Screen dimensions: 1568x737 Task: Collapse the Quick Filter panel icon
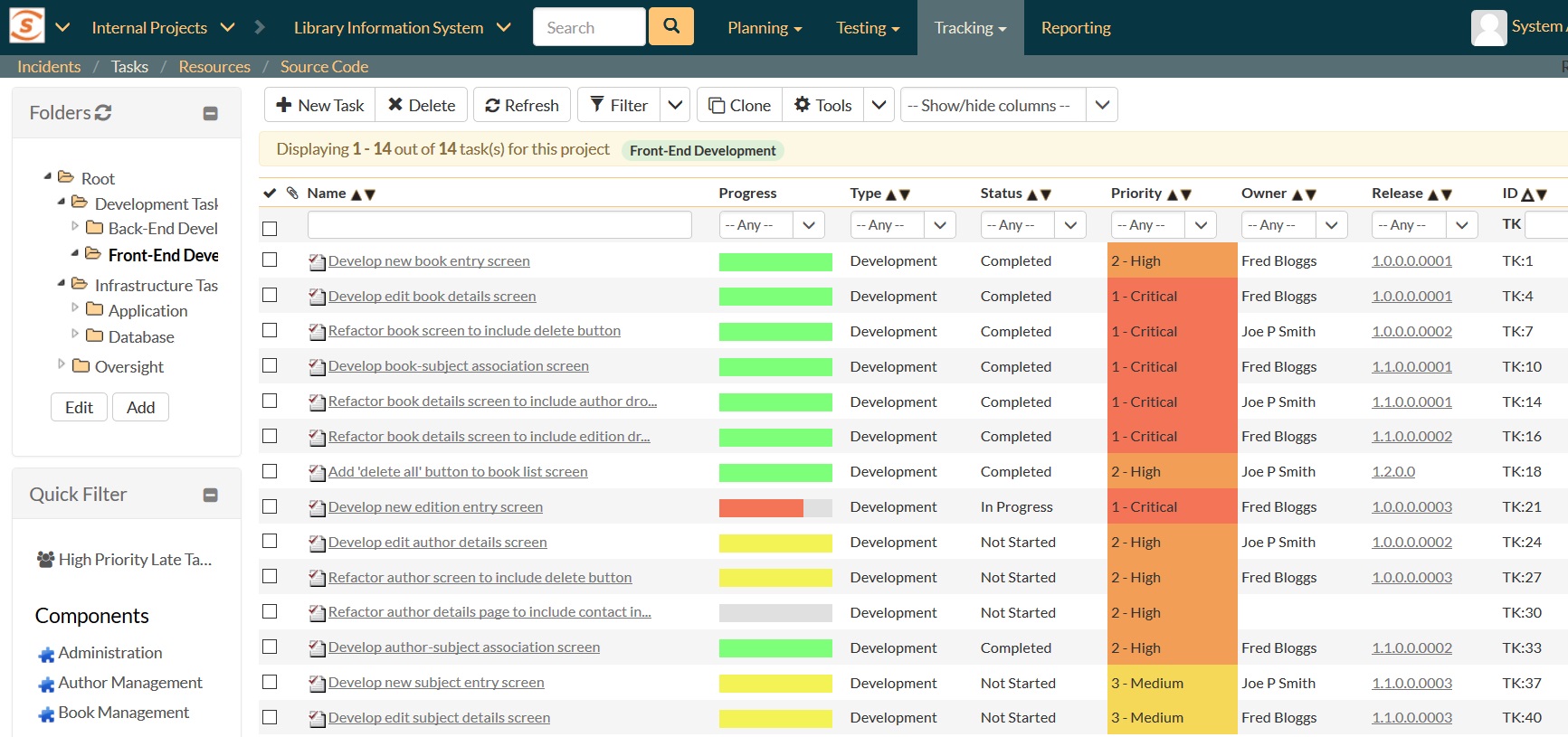[210, 495]
